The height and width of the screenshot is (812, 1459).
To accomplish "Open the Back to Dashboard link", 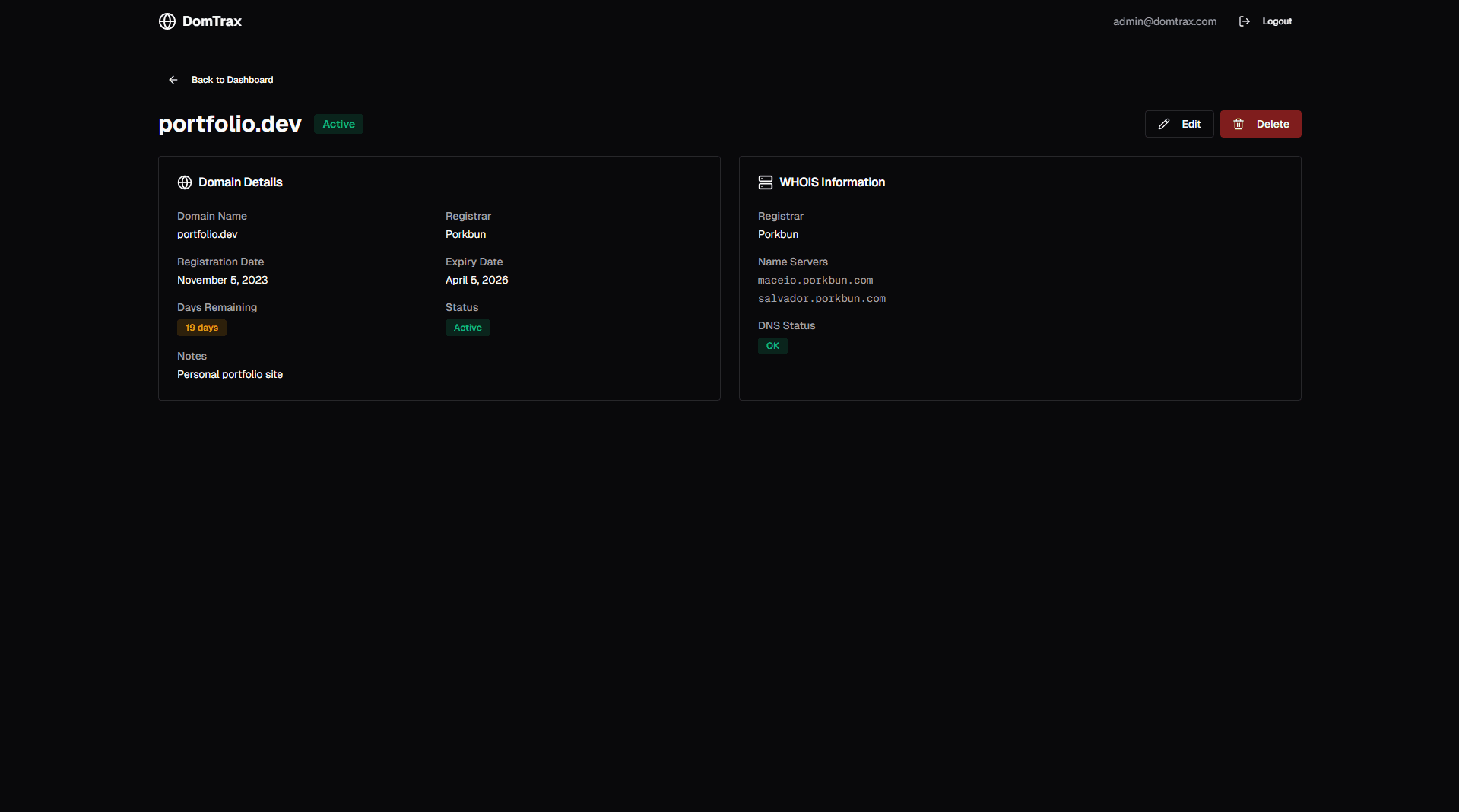I will [x=231, y=80].
